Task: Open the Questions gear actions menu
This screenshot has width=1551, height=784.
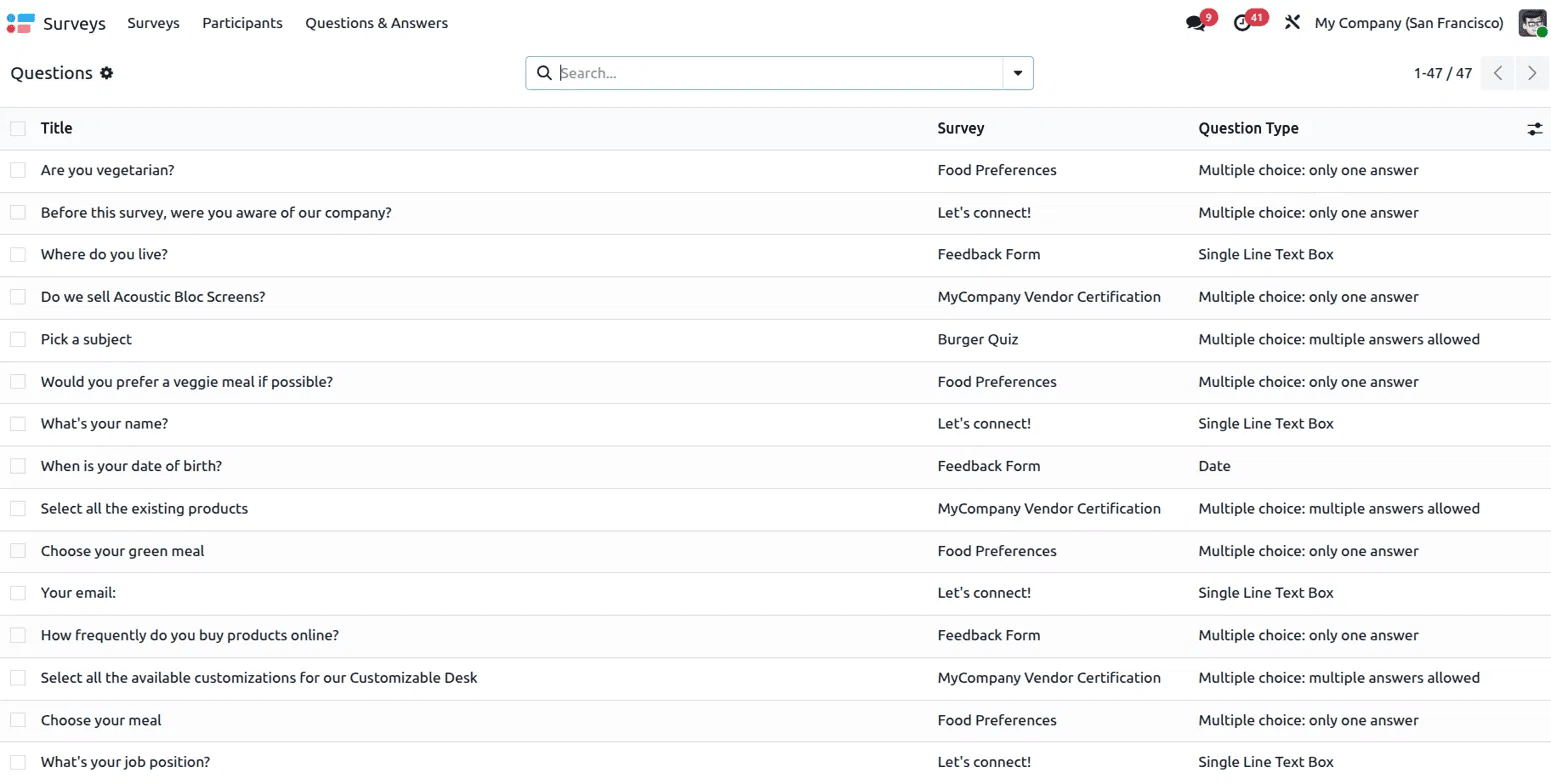Action: [106, 73]
